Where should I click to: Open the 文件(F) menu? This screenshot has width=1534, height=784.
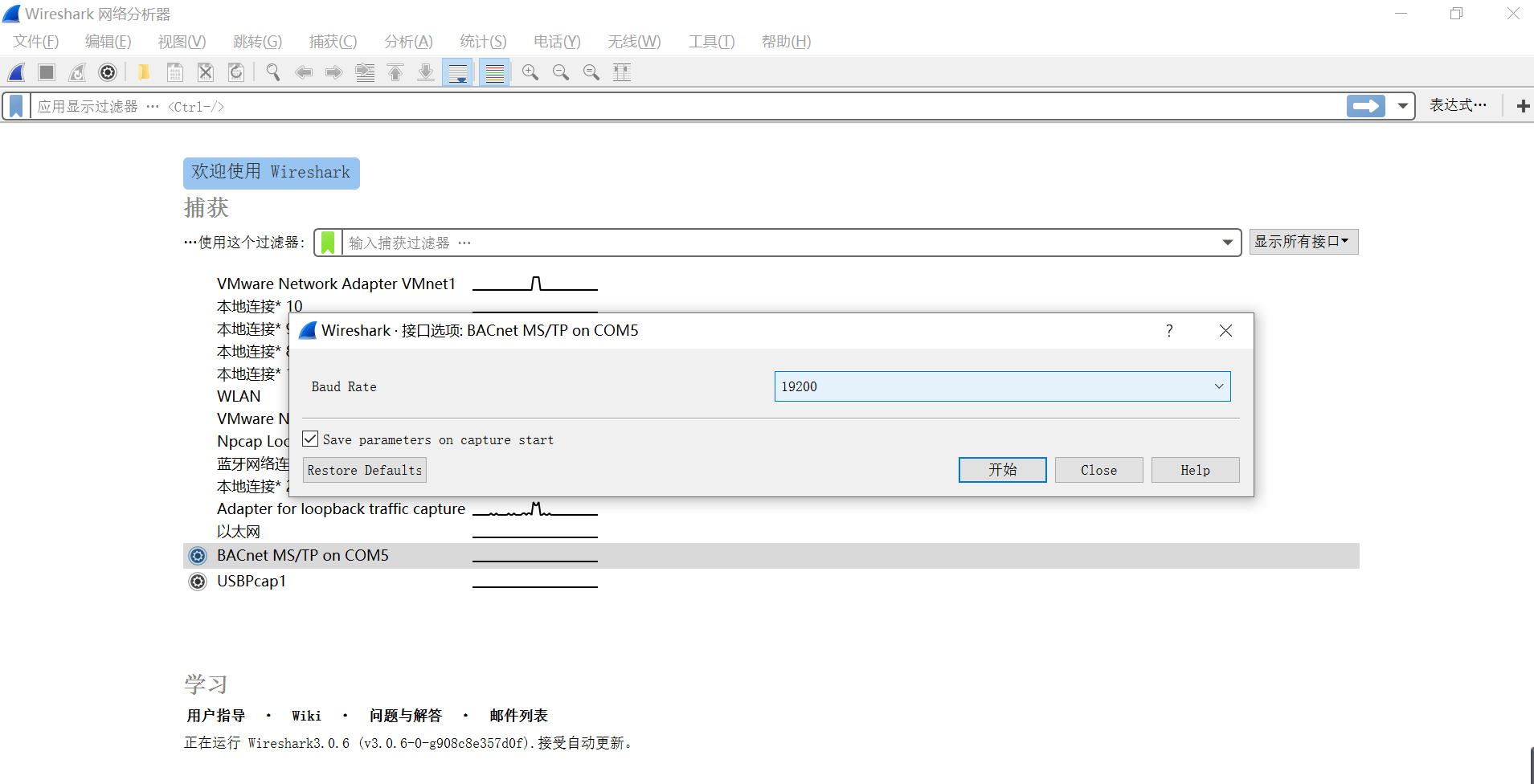coord(36,42)
